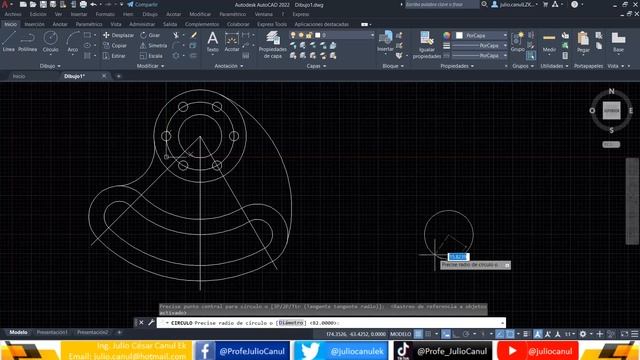Click the Save icon in quick access toolbar

pos(43,4)
